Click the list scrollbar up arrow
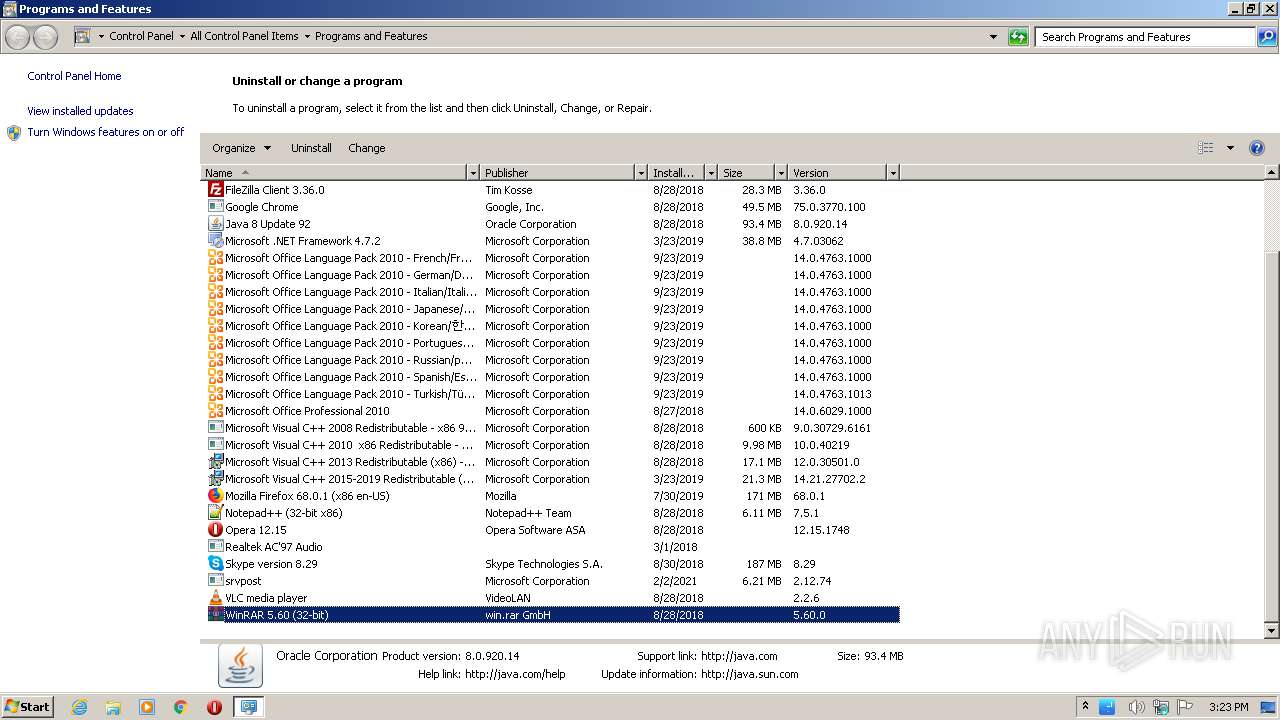Image resolution: width=1280 pixels, height=720 pixels. coord(1272,173)
